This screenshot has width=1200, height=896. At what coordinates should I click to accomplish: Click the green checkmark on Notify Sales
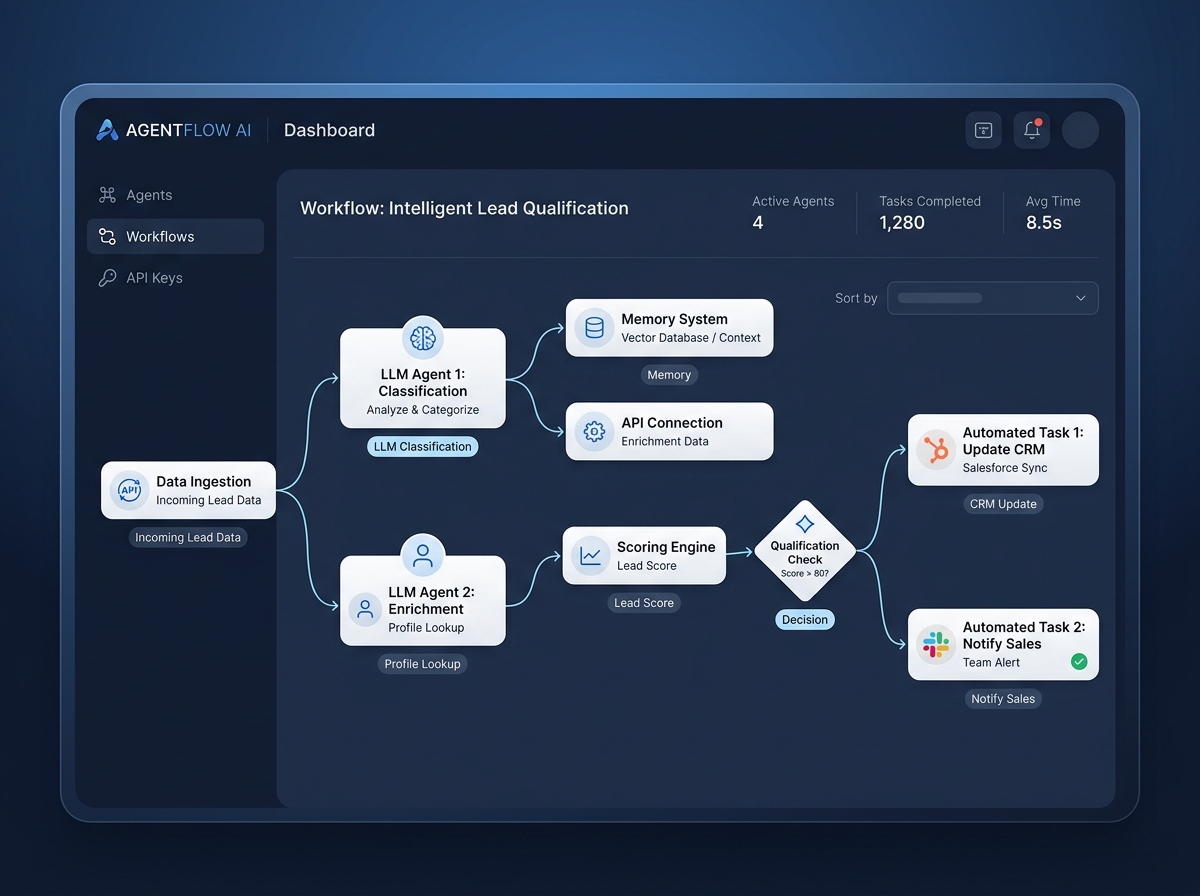click(x=1079, y=661)
